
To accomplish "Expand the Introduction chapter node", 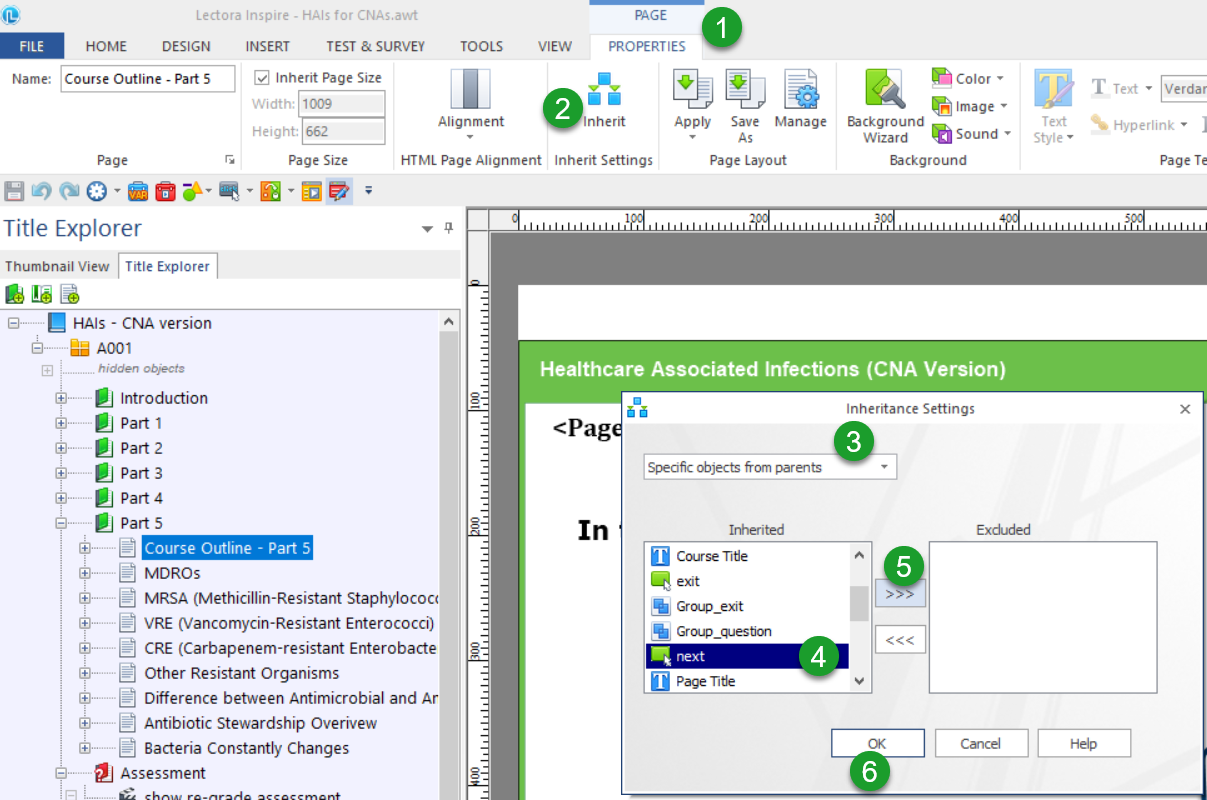I will click(61, 398).
